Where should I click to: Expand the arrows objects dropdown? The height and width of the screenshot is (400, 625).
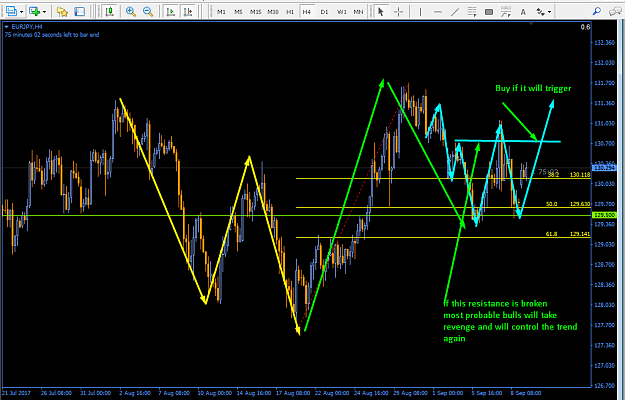(550, 12)
